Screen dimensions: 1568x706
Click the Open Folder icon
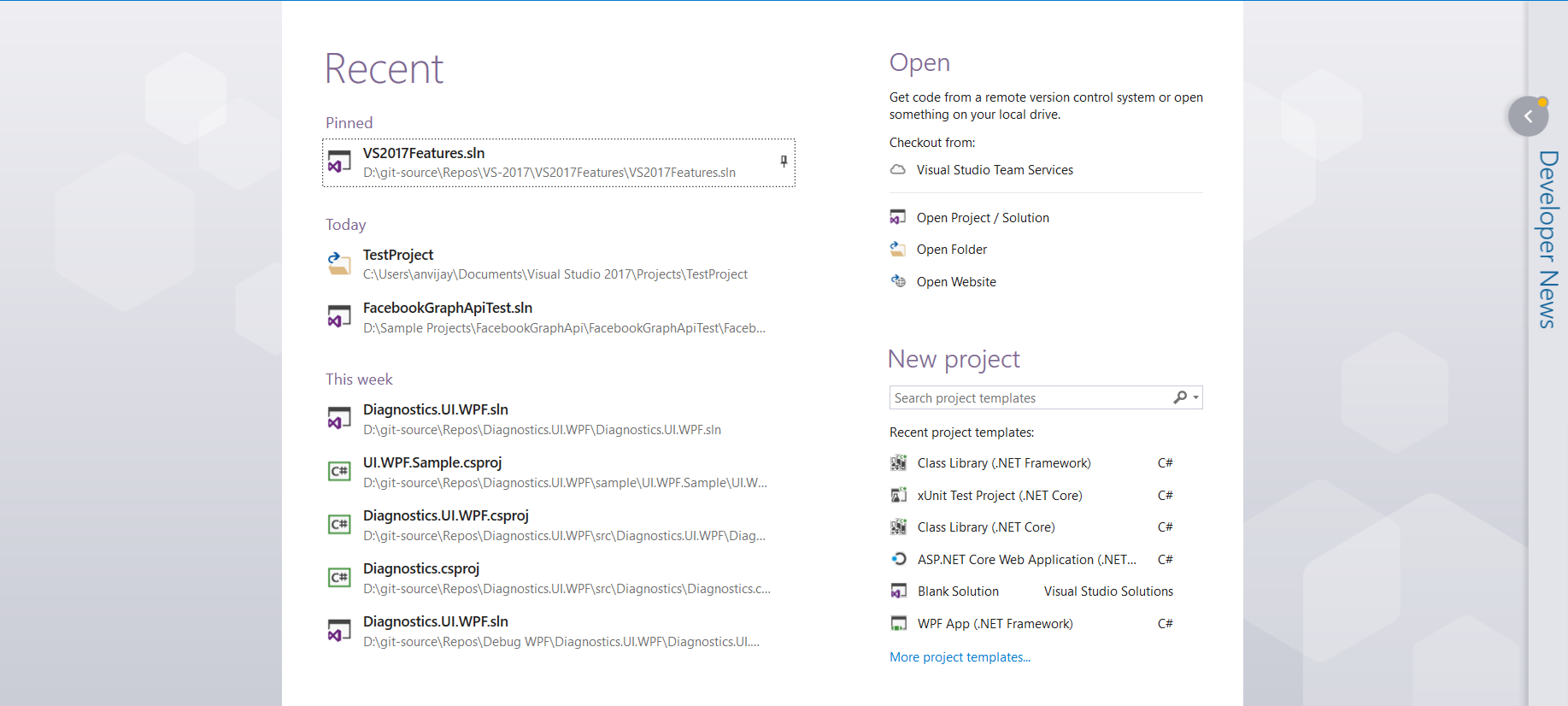(x=898, y=249)
